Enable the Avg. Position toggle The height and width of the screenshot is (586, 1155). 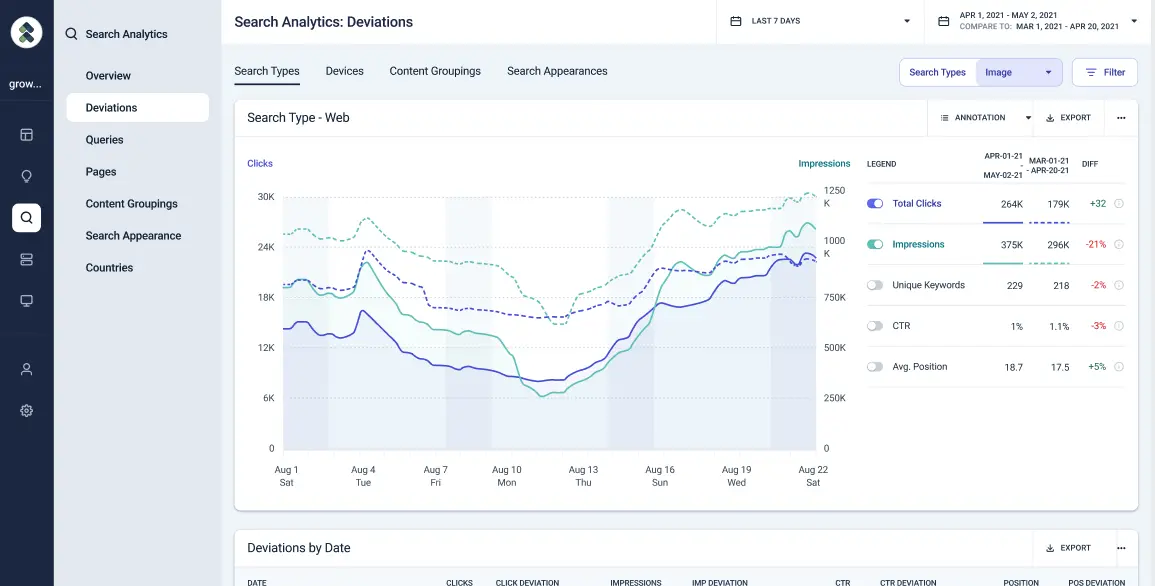(x=875, y=367)
